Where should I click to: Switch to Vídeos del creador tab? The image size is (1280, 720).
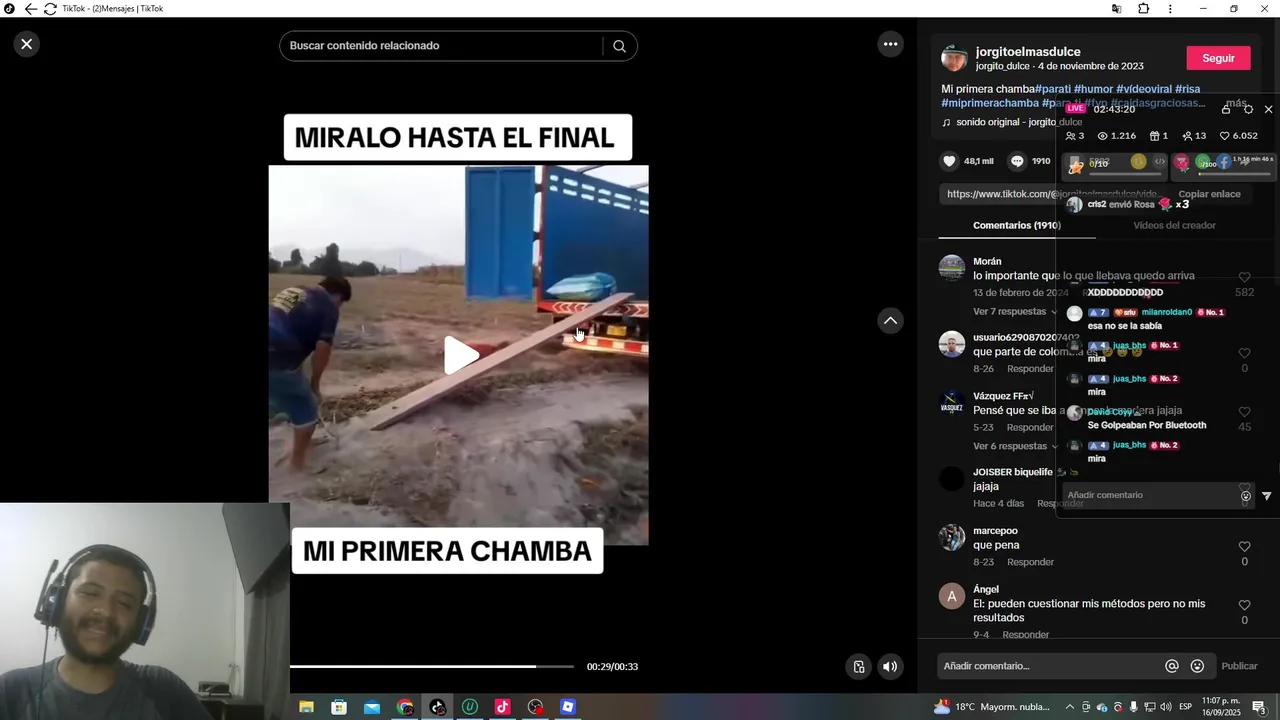tap(1174, 225)
